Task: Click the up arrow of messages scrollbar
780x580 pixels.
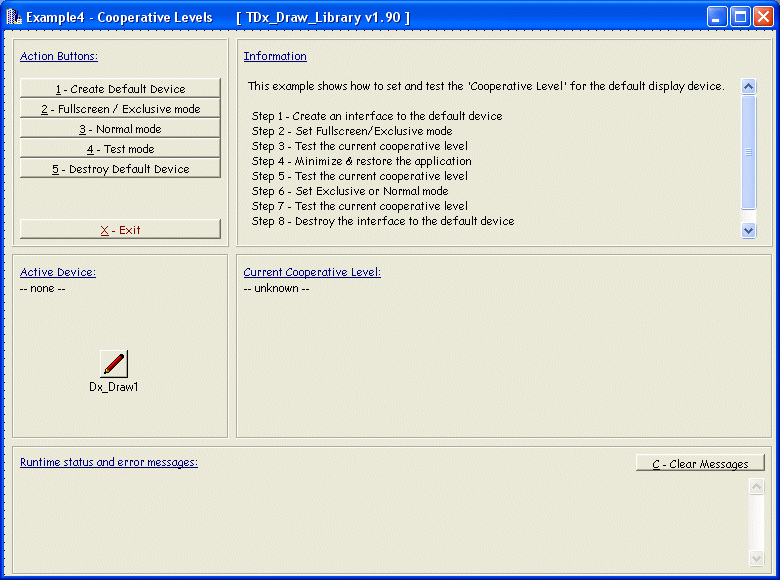Action: 756,487
